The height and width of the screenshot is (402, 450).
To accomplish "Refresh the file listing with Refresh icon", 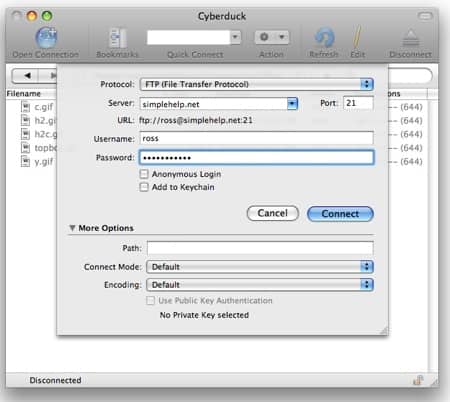I will pos(324,37).
